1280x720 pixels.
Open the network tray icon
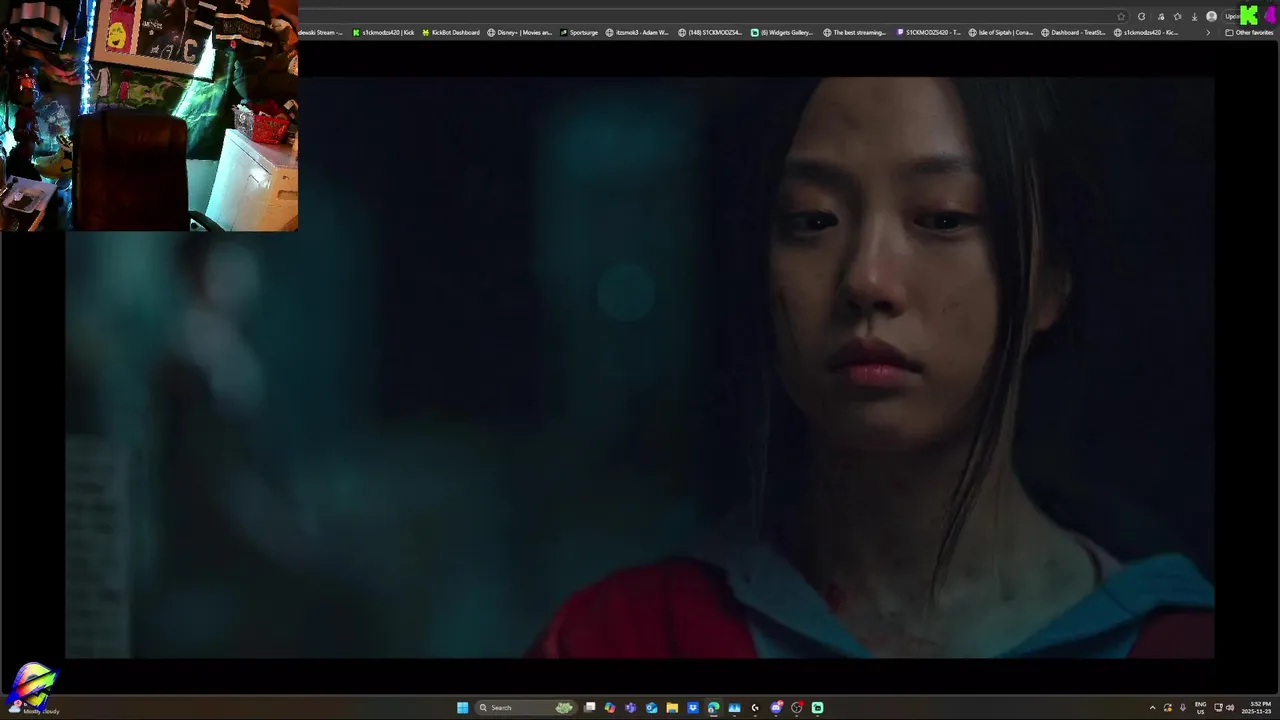pos(1218,708)
